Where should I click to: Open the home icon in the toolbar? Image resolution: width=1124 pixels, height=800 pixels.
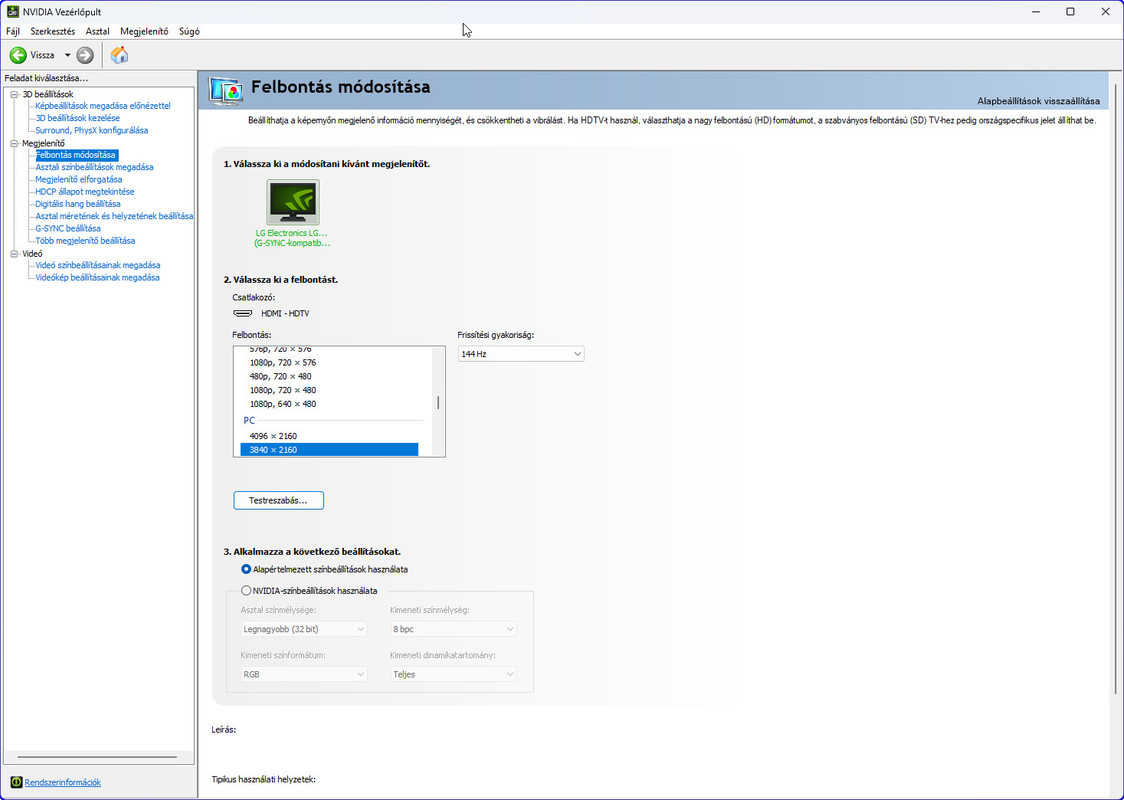click(120, 54)
